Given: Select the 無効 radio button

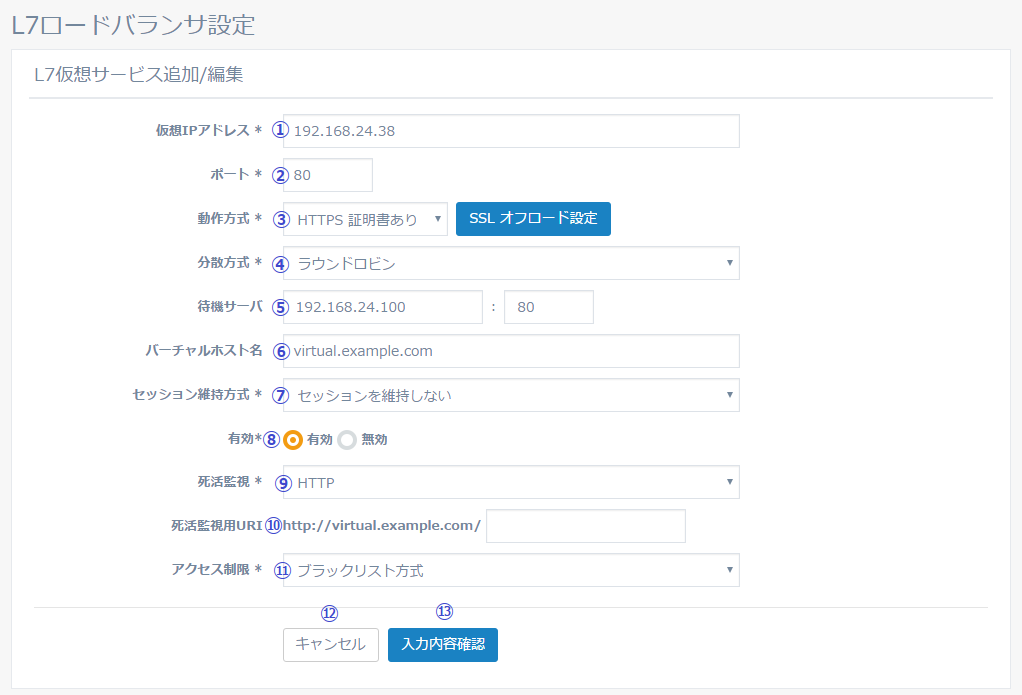Looking at the screenshot, I should click(346, 439).
